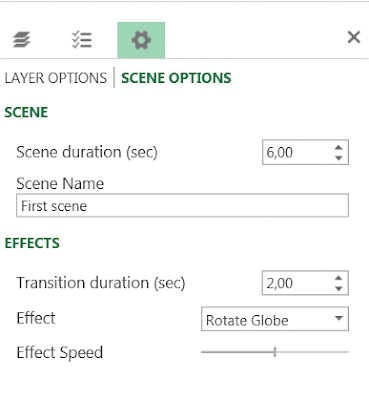Select the settings gear icon tab

141,40
